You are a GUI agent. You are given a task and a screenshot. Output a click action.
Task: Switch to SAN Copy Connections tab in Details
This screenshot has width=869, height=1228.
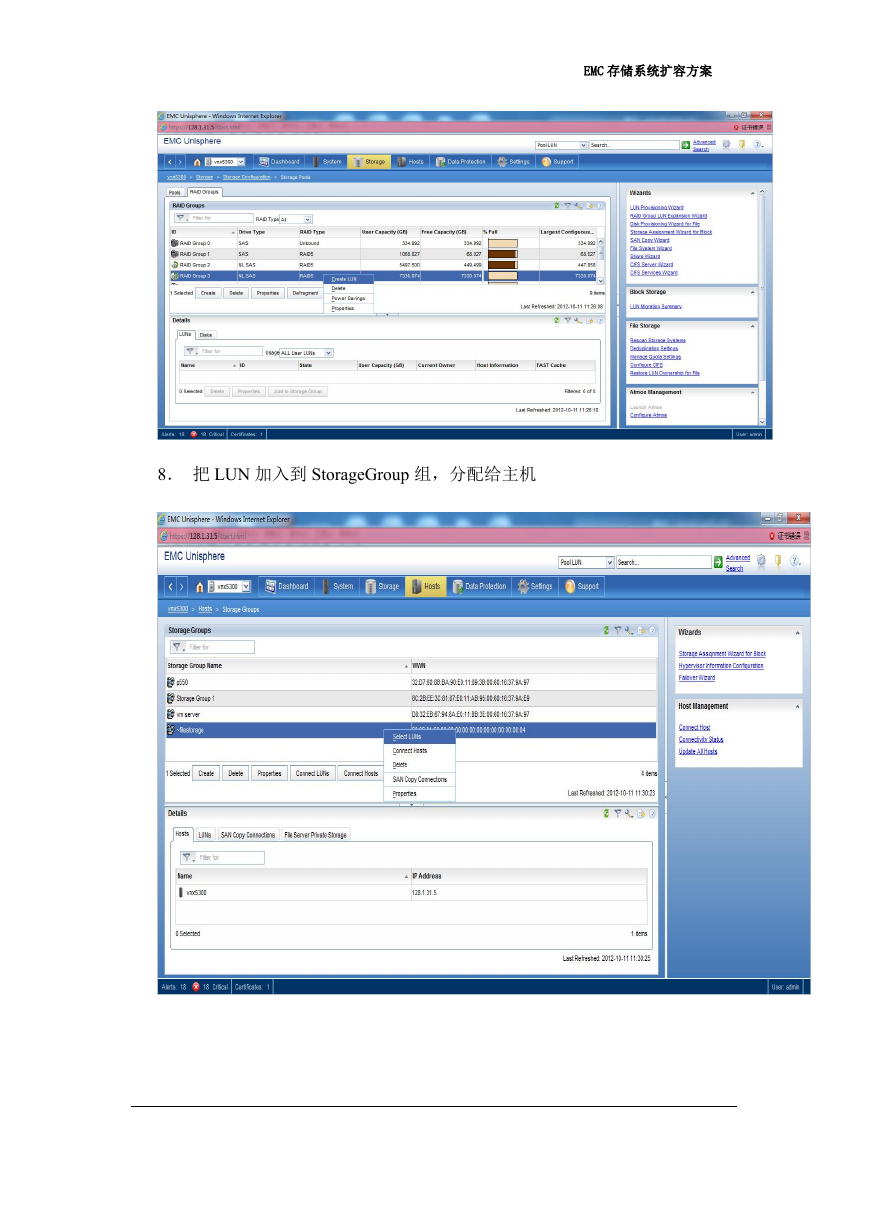pyautogui.click(x=247, y=834)
